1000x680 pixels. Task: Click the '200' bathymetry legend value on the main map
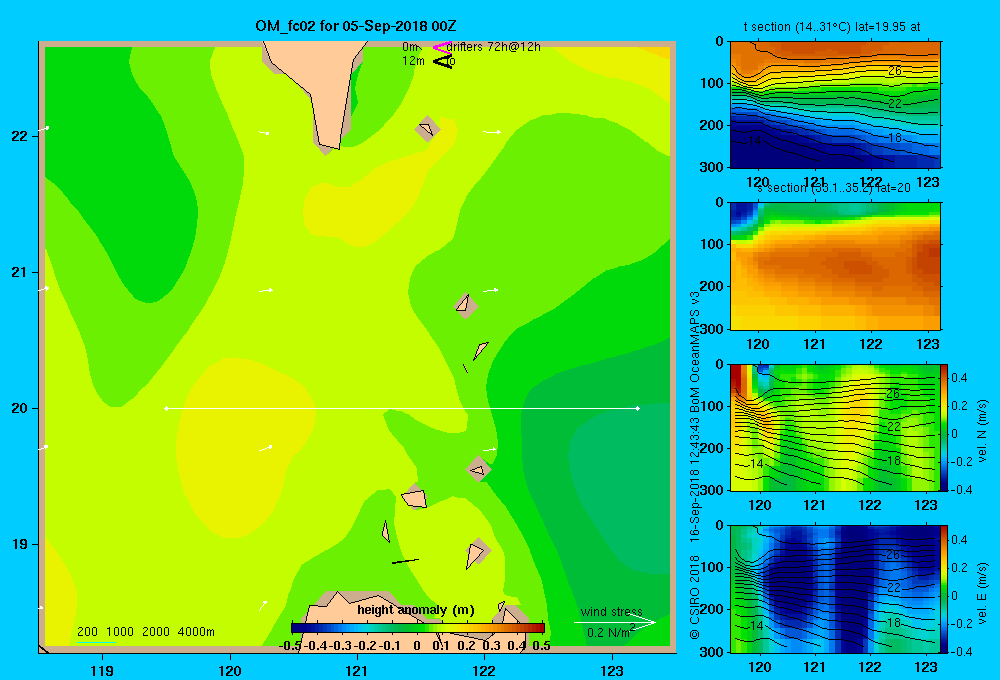[x=87, y=632]
